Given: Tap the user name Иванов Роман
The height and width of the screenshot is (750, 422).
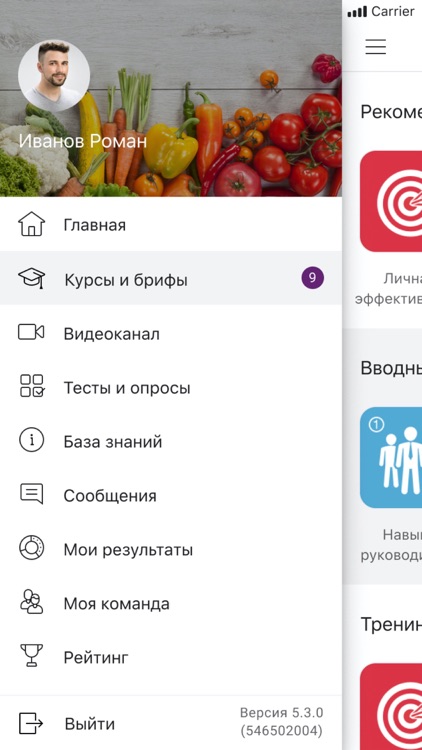Looking at the screenshot, I should (82, 141).
